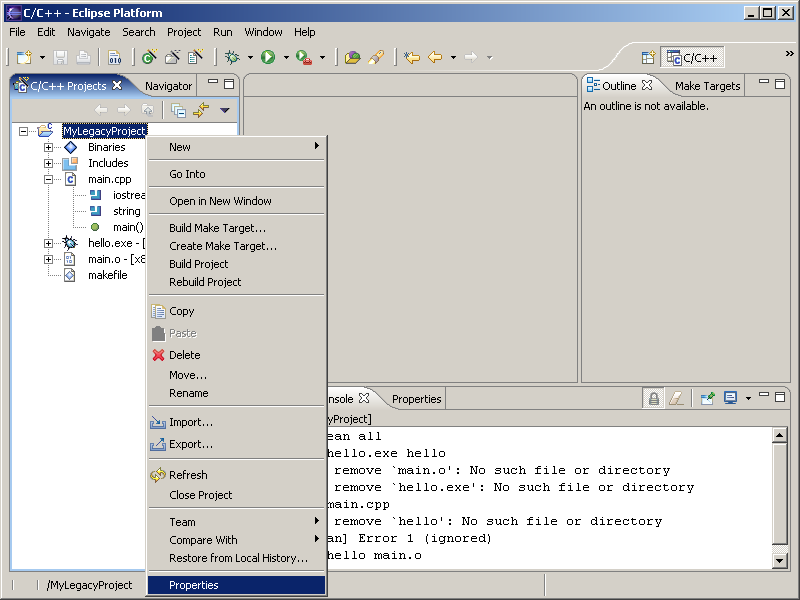Click the Clear Console eraser icon
The width and height of the screenshot is (800, 600).
[676, 398]
